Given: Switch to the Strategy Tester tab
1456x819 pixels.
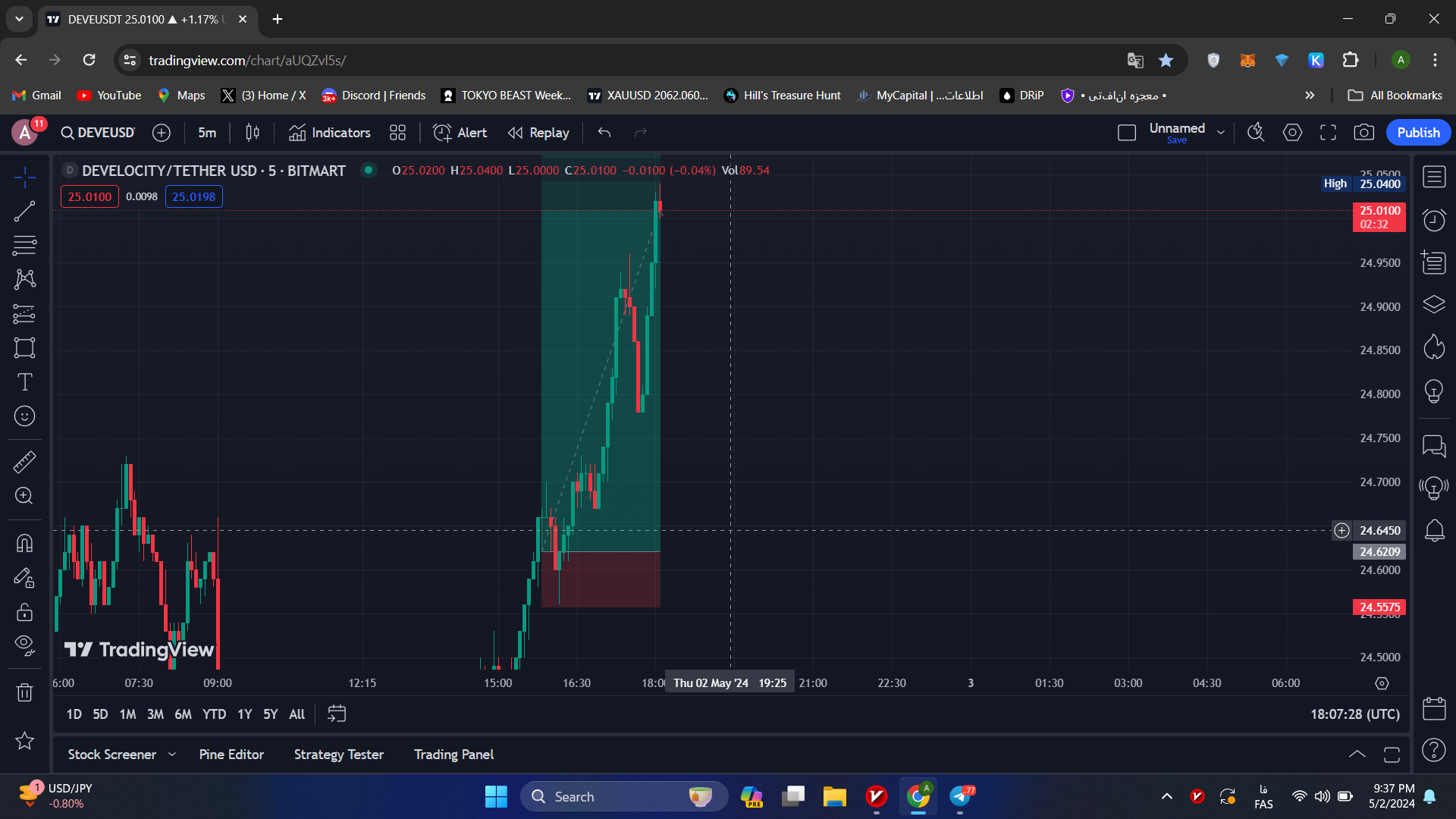Looking at the screenshot, I should (x=338, y=755).
